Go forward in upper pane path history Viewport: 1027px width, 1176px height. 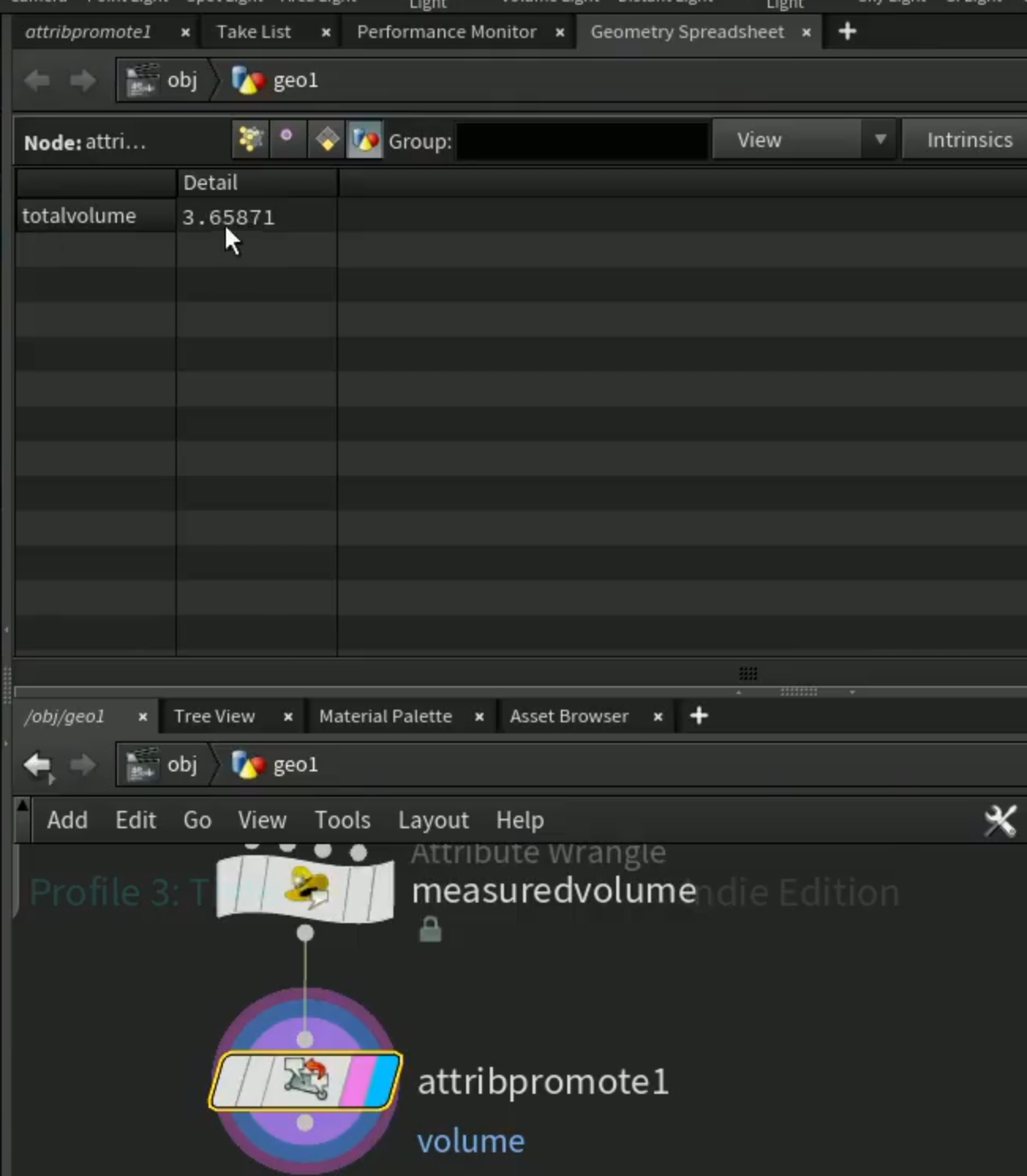pyautogui.click(x=82, y=80)
